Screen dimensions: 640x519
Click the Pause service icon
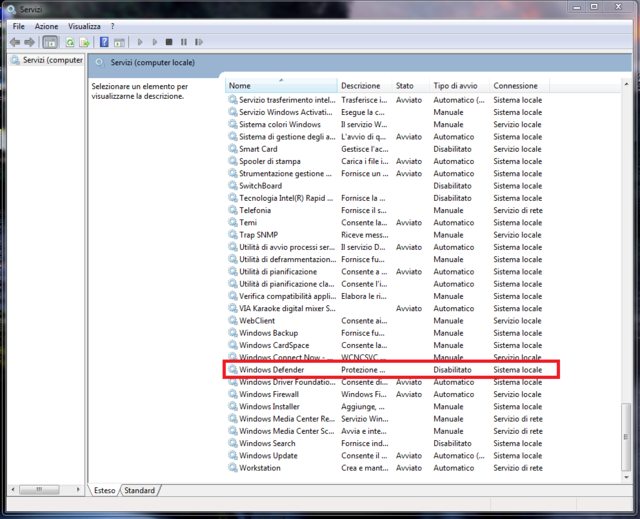(184, 42)
